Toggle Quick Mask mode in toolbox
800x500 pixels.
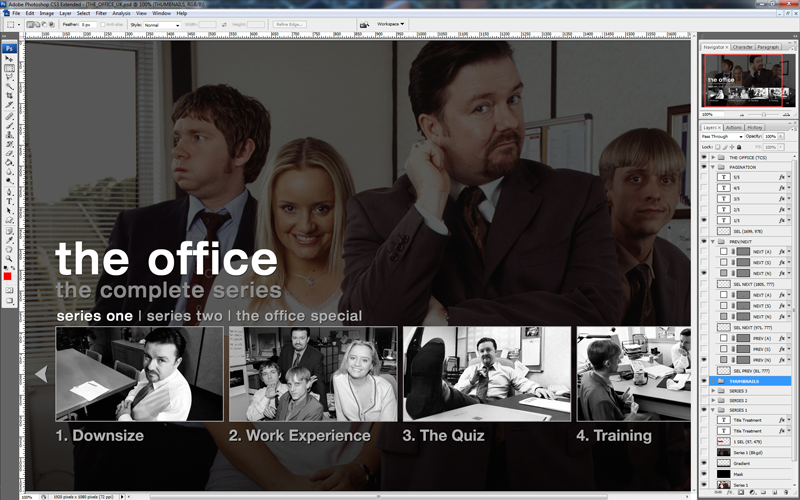(9, 292)
